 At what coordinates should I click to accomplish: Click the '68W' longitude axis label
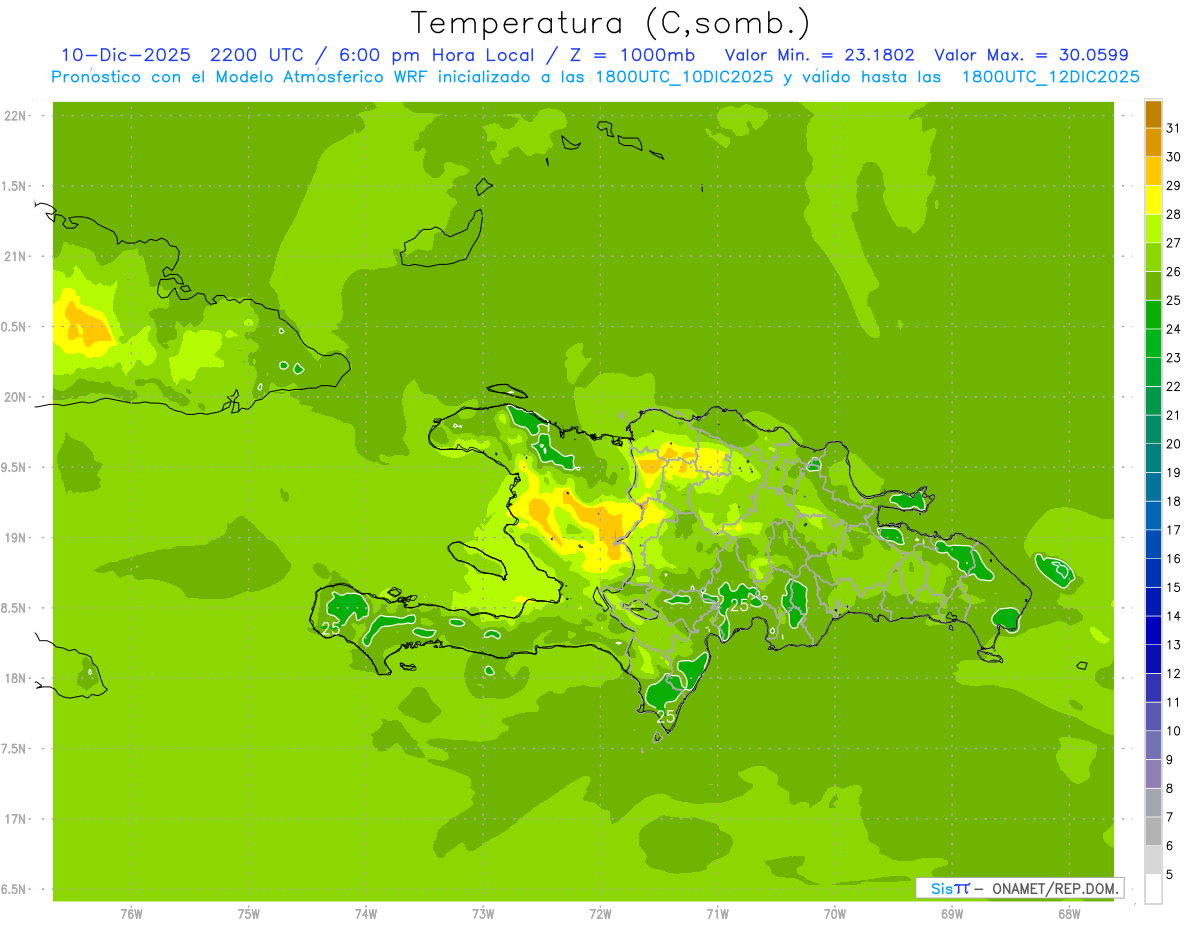1069,913
